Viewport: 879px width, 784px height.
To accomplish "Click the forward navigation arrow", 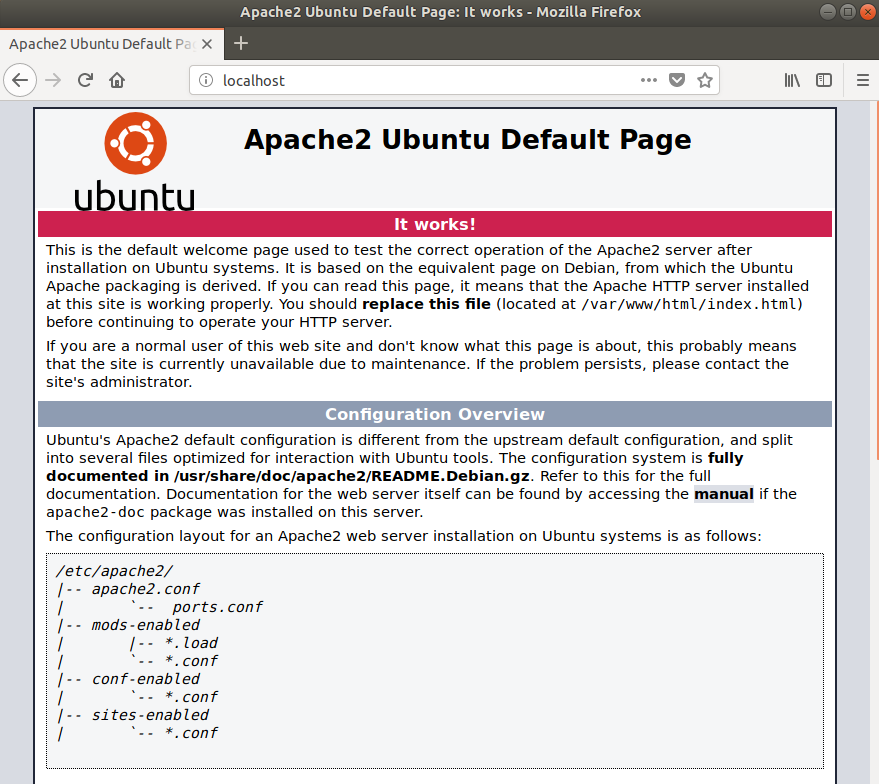I will pos(53,80).
